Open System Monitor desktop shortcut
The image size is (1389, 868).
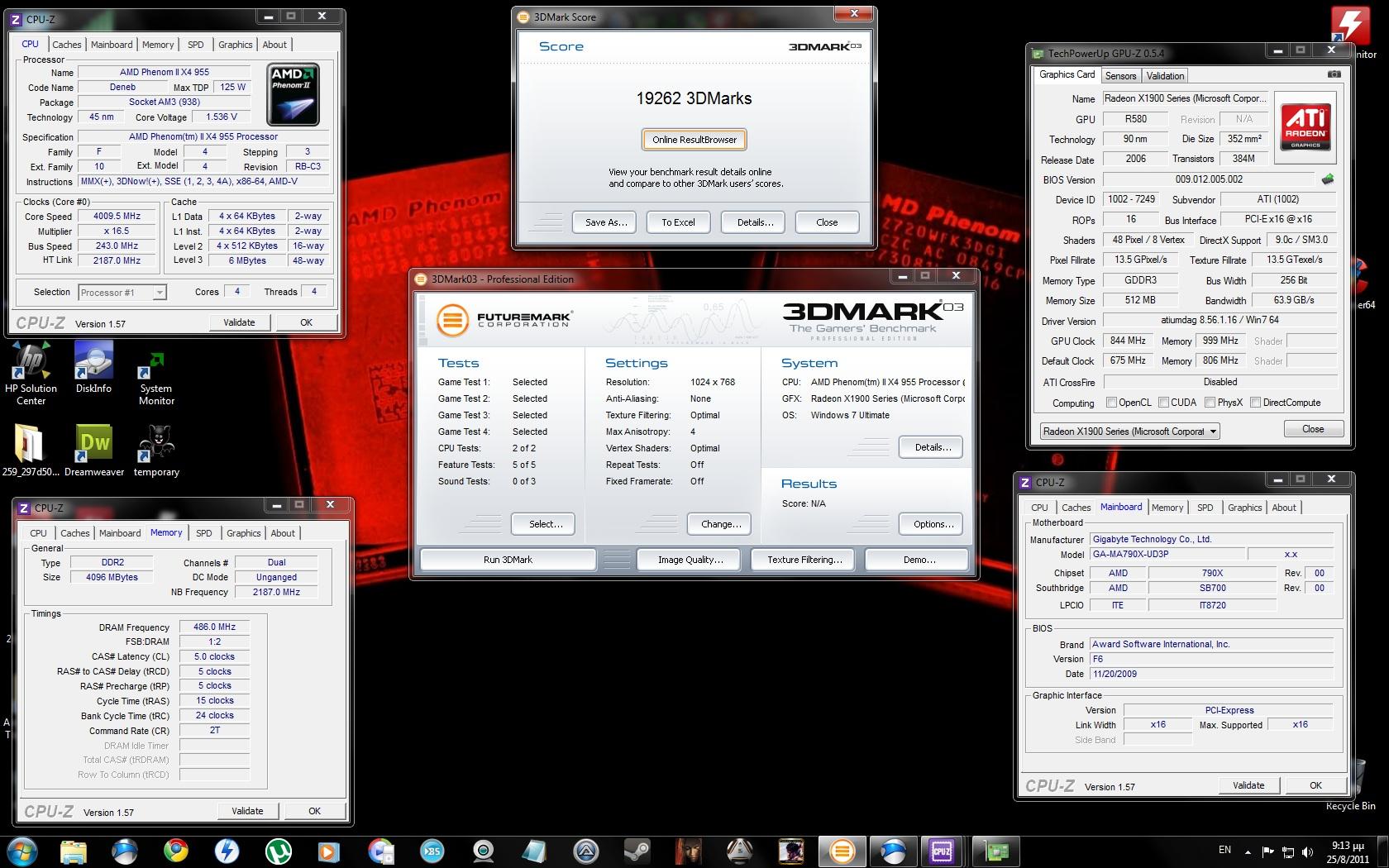pos(156,376)
